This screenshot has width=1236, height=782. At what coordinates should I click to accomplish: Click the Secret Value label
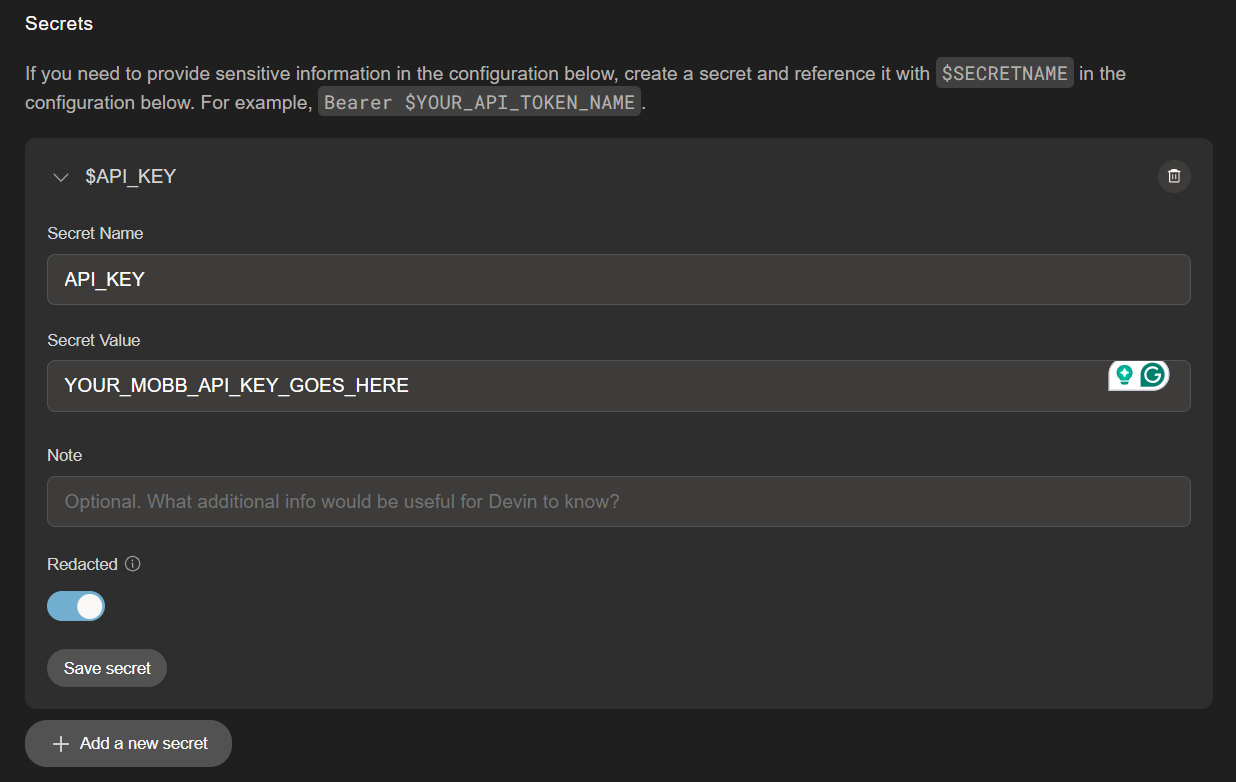[x=94, y=340]
